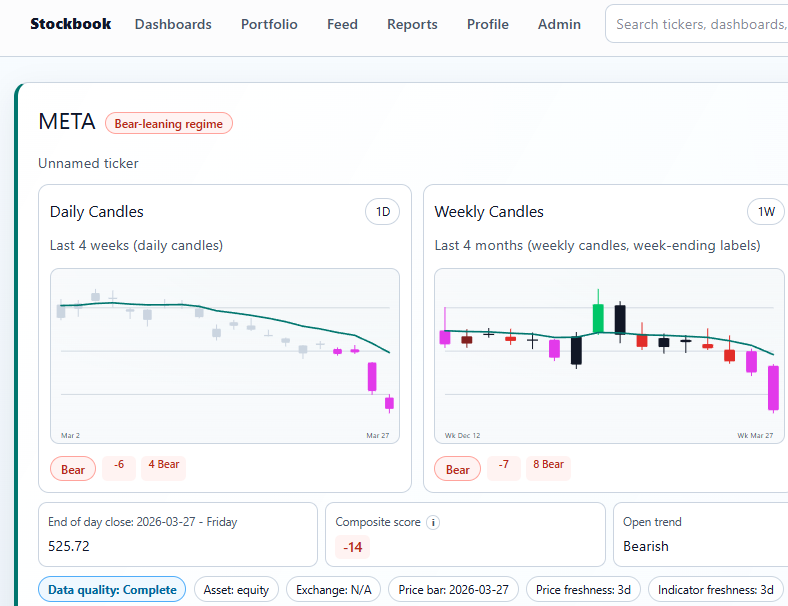788x606 pixels.
Task: Click the Bear-leaning regime badge
Action: (x=168, y=124)
